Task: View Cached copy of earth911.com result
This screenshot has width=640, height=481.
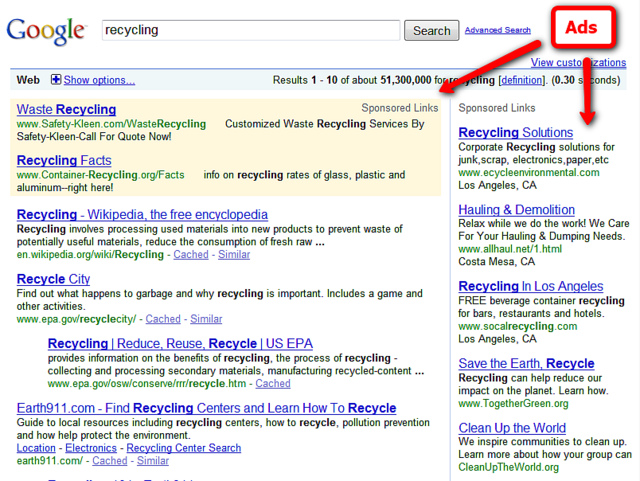Action: (110, 461)
